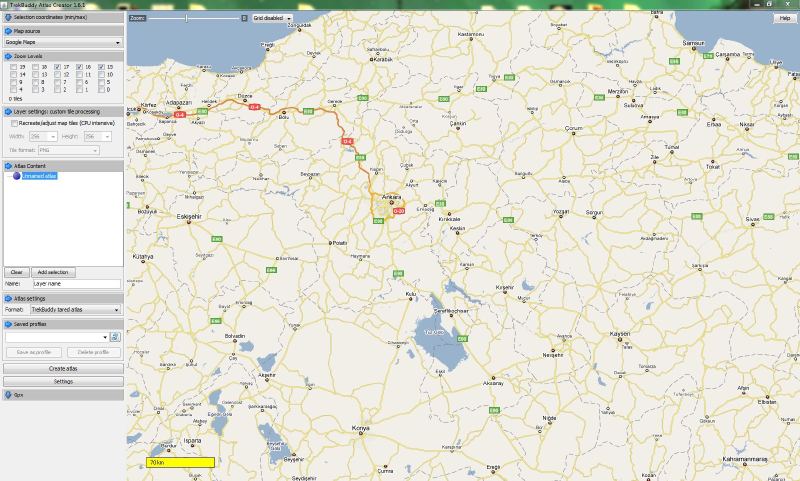Enable zoom level 18 checkbox

click(x=36, y=67)
